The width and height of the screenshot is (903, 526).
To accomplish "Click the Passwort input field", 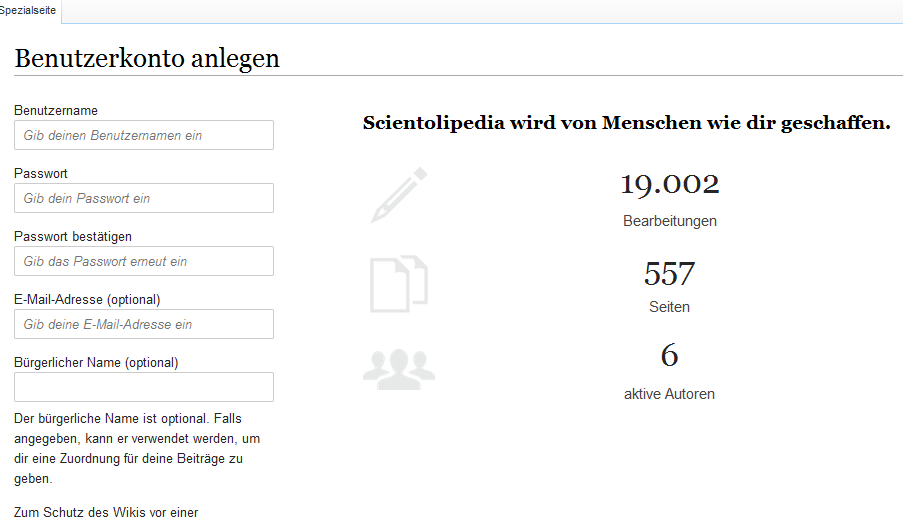I will click(x=144, y=198).
